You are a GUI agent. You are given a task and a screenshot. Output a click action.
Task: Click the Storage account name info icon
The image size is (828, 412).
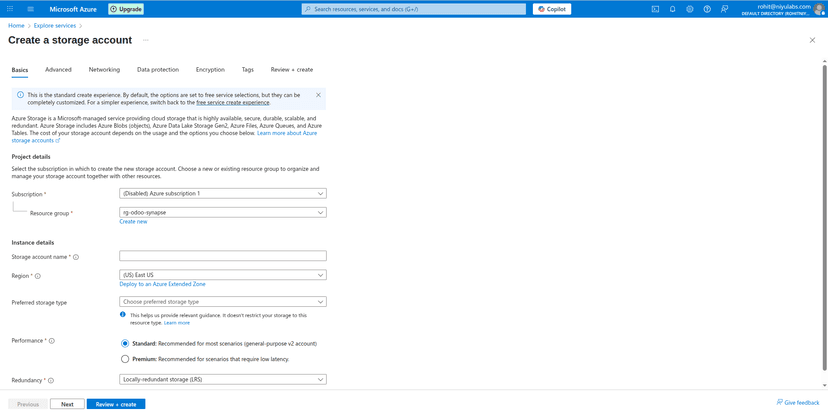coord(76,257)
